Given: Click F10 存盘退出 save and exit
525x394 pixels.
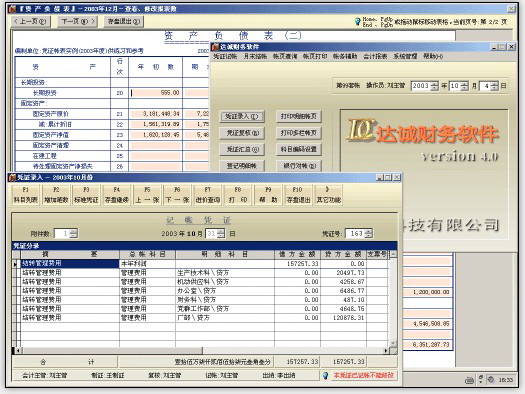Looking at the screenshot, I should pyautogui.click(x=298, y=194).
